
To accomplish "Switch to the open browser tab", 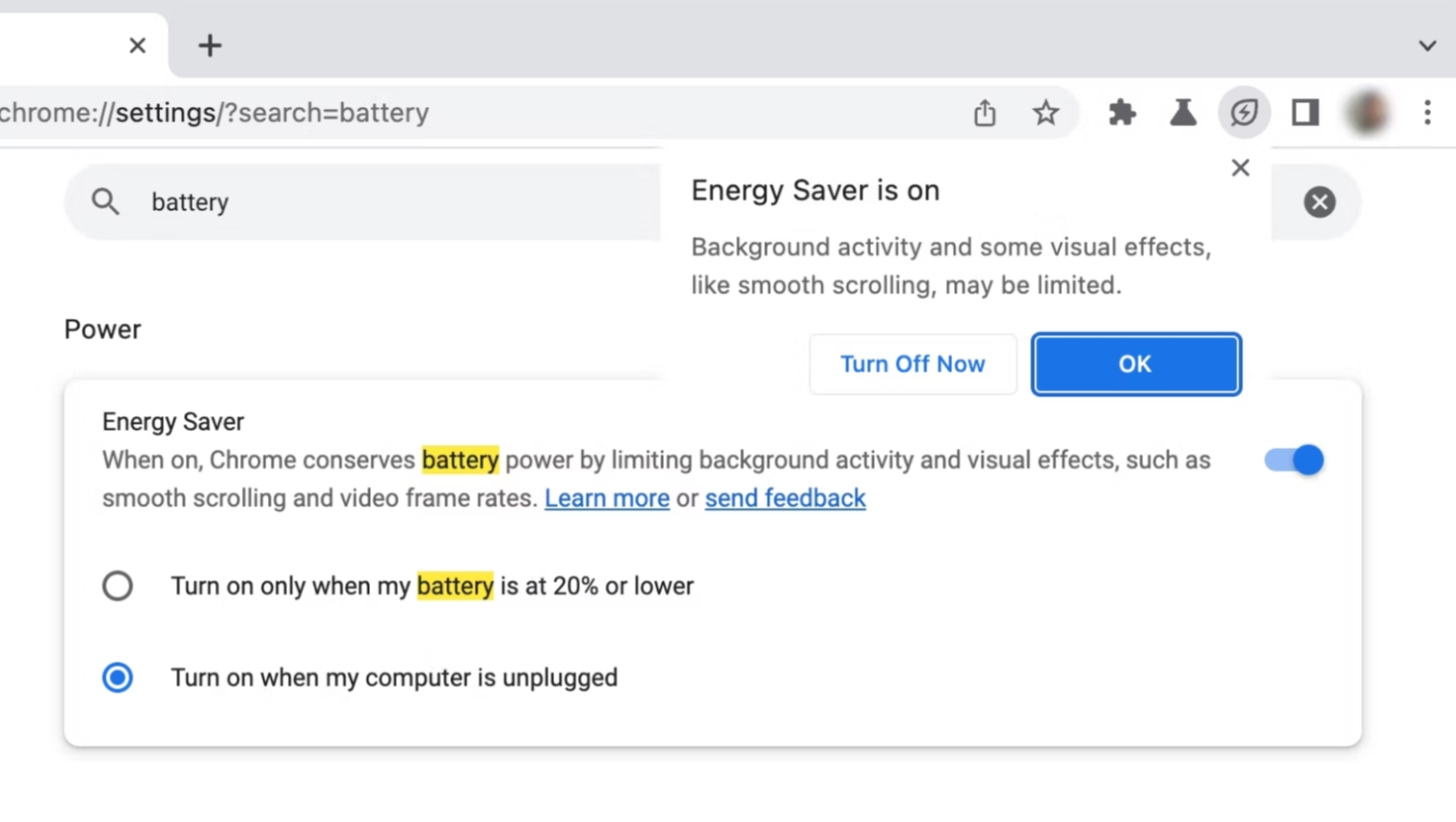I will click(x=67, y=45).
